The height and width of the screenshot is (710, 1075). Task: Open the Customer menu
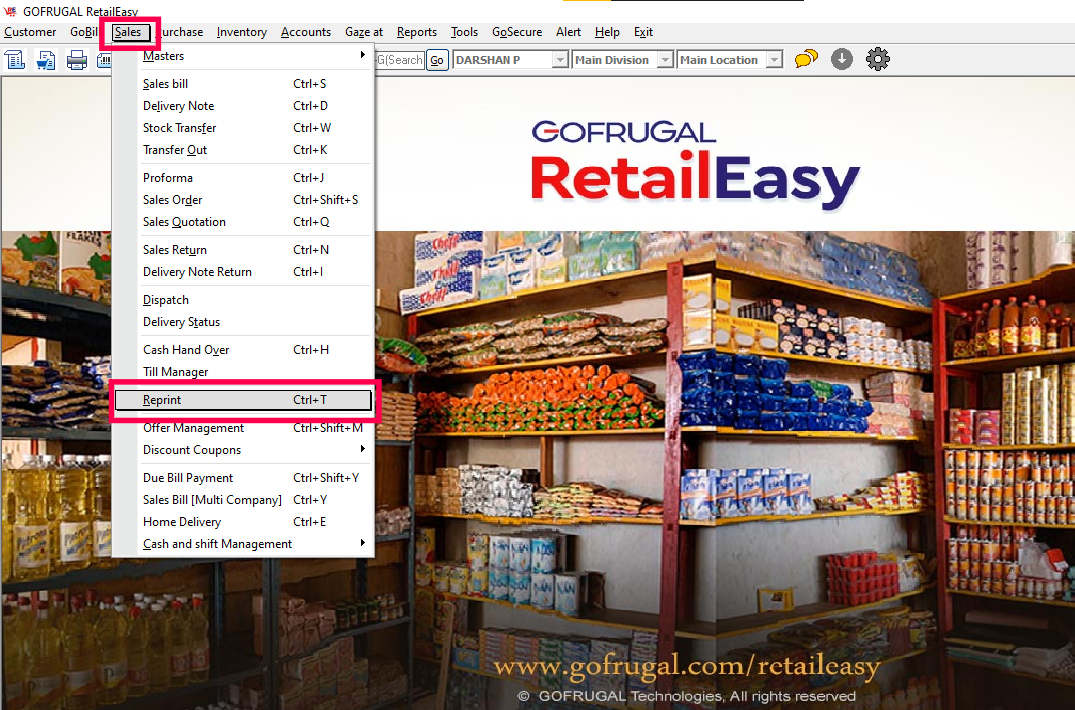tap(30, 32)
